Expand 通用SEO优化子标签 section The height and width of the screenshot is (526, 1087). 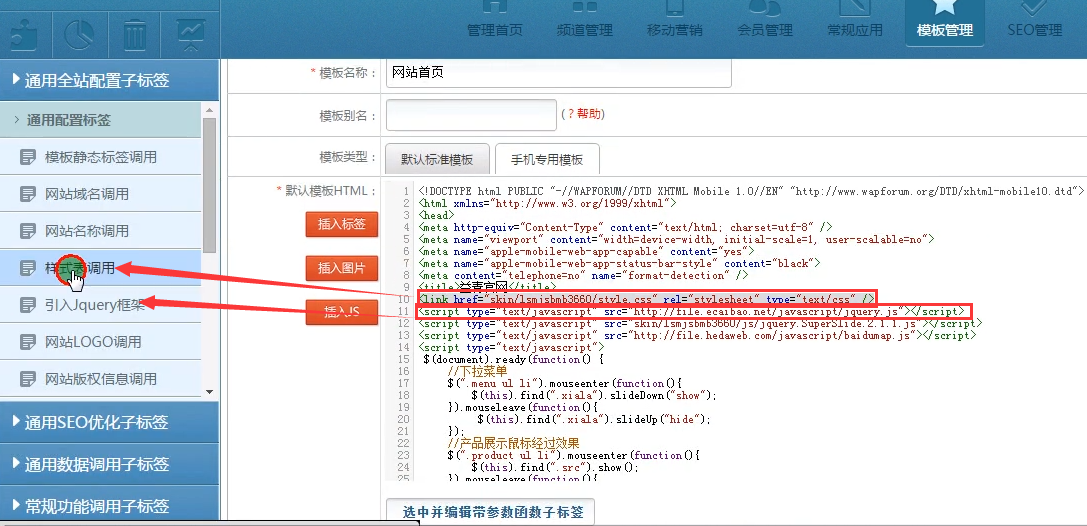(x=96, y=422)
